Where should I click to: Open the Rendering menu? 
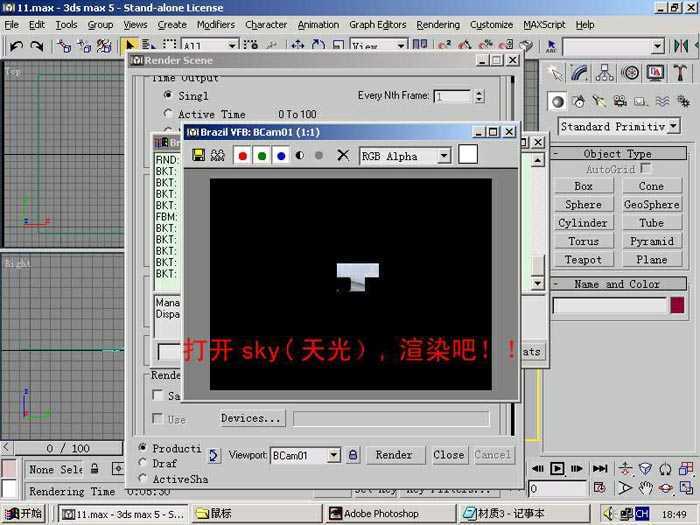click(x=438, y=25)
